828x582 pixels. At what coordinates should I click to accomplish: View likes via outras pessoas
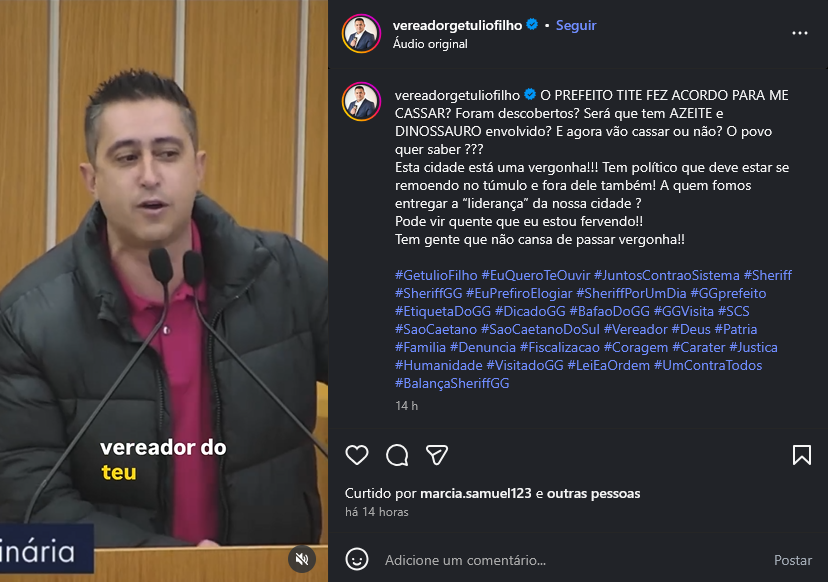(593, 493)
